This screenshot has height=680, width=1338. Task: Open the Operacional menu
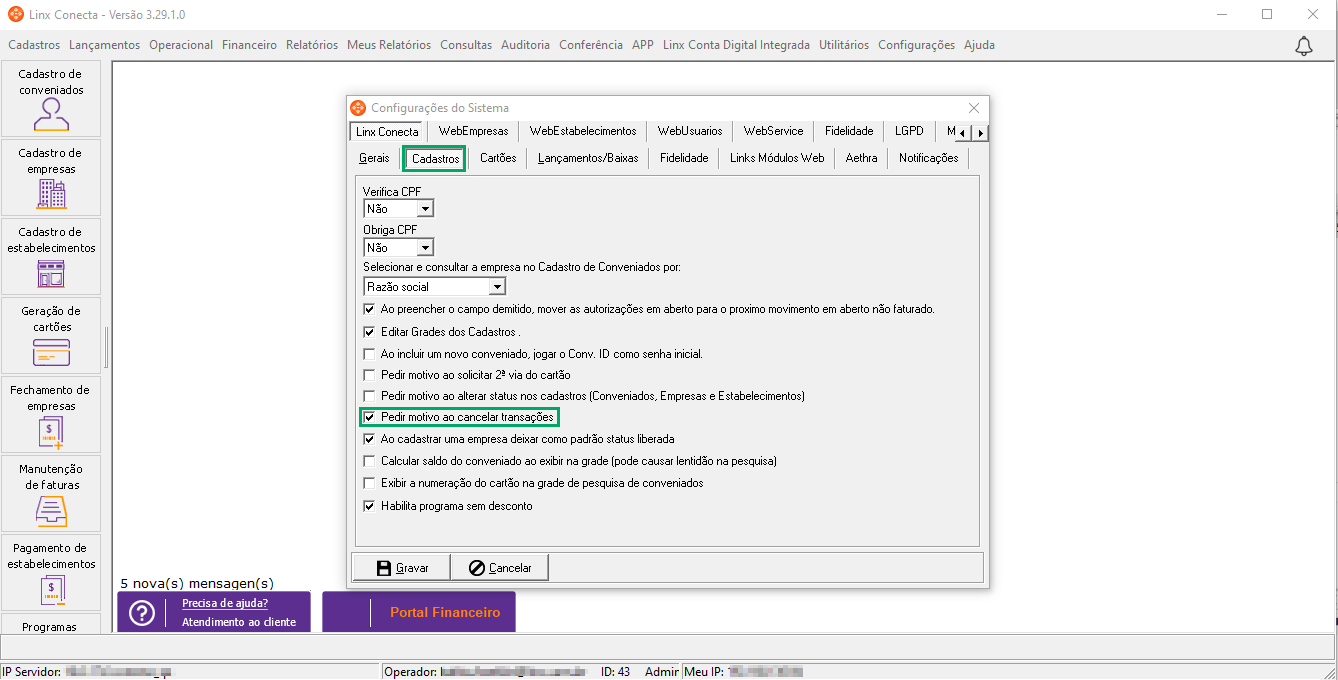181,45
